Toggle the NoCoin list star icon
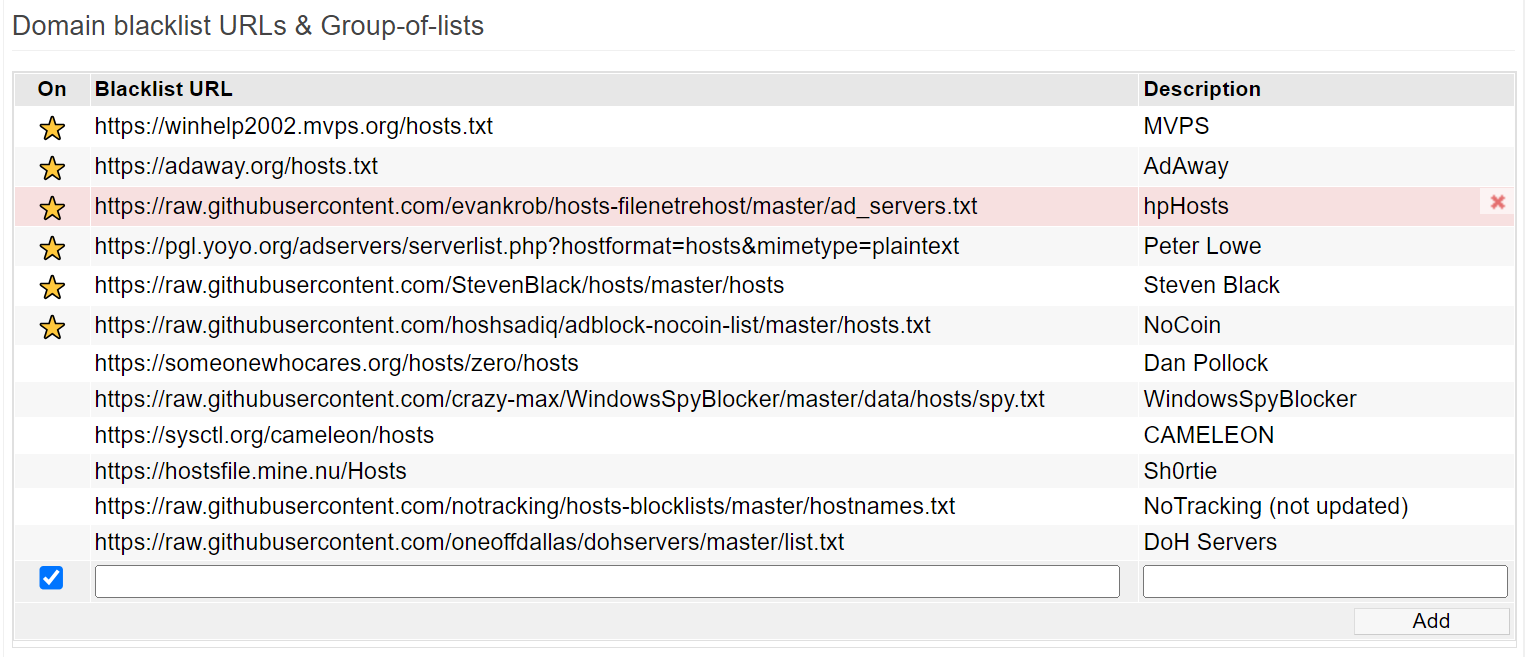The width and height of the screenshot is (1525, 657). [x=52, y=326]
